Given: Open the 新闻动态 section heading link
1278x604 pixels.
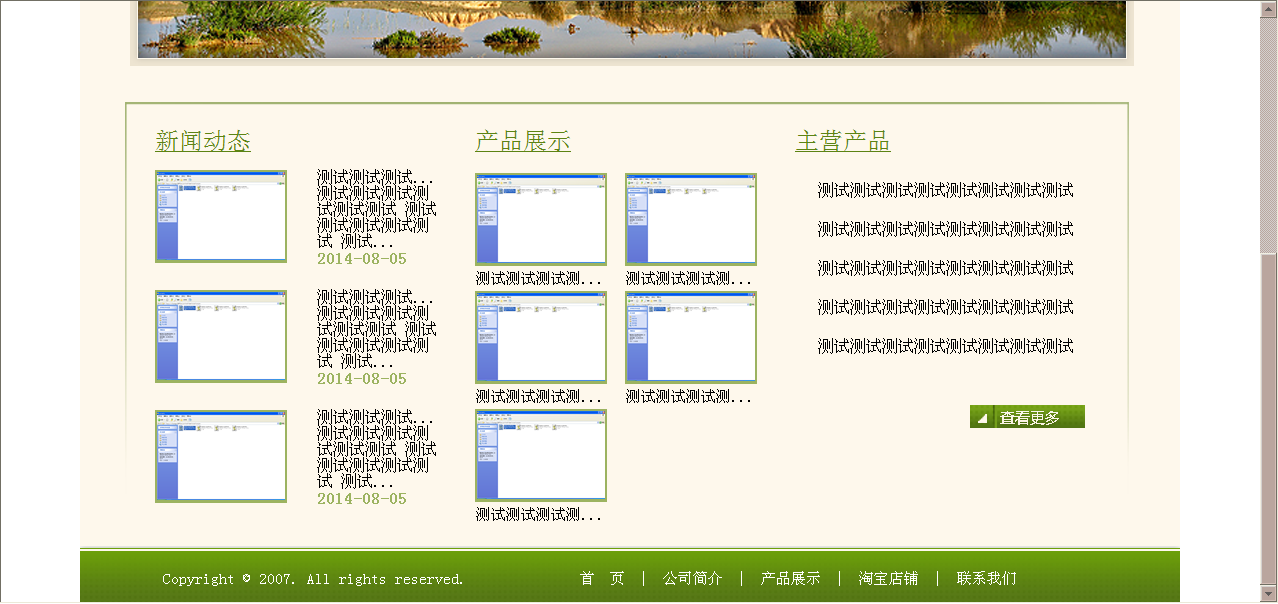Looking at the screenshot, I should click(203, 141).
